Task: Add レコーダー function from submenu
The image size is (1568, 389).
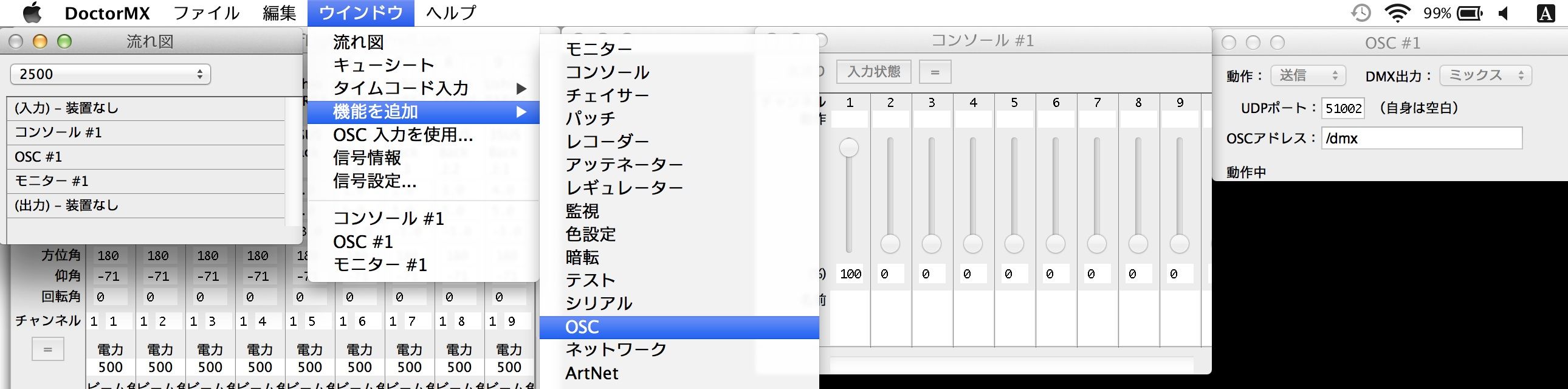Action: pos(679,141)
